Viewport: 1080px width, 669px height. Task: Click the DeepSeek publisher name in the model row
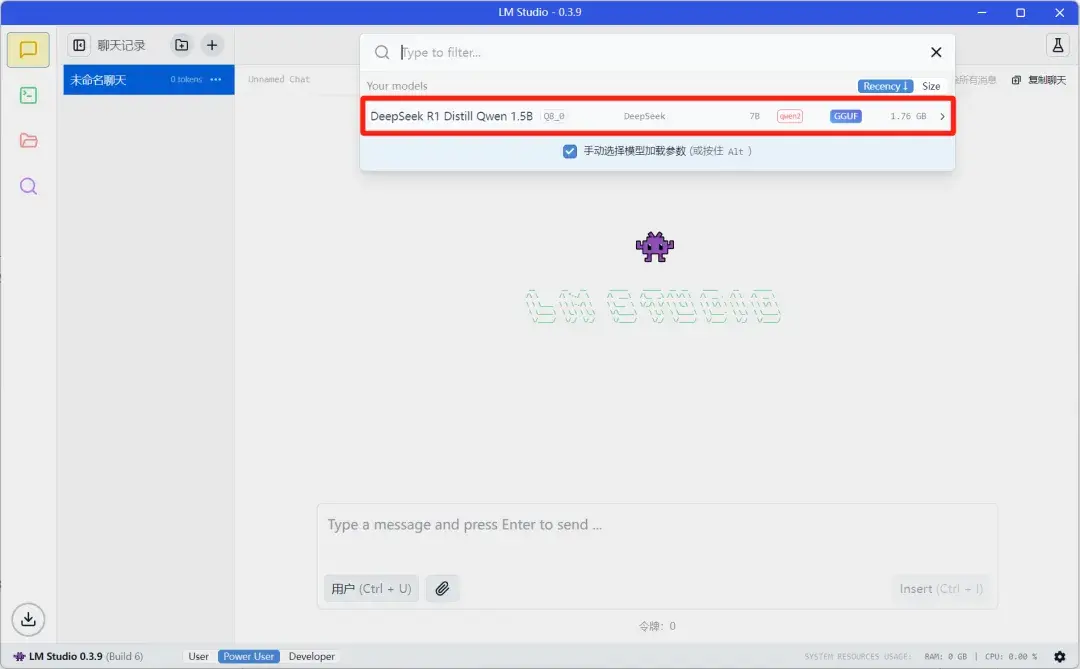(645, 116)
